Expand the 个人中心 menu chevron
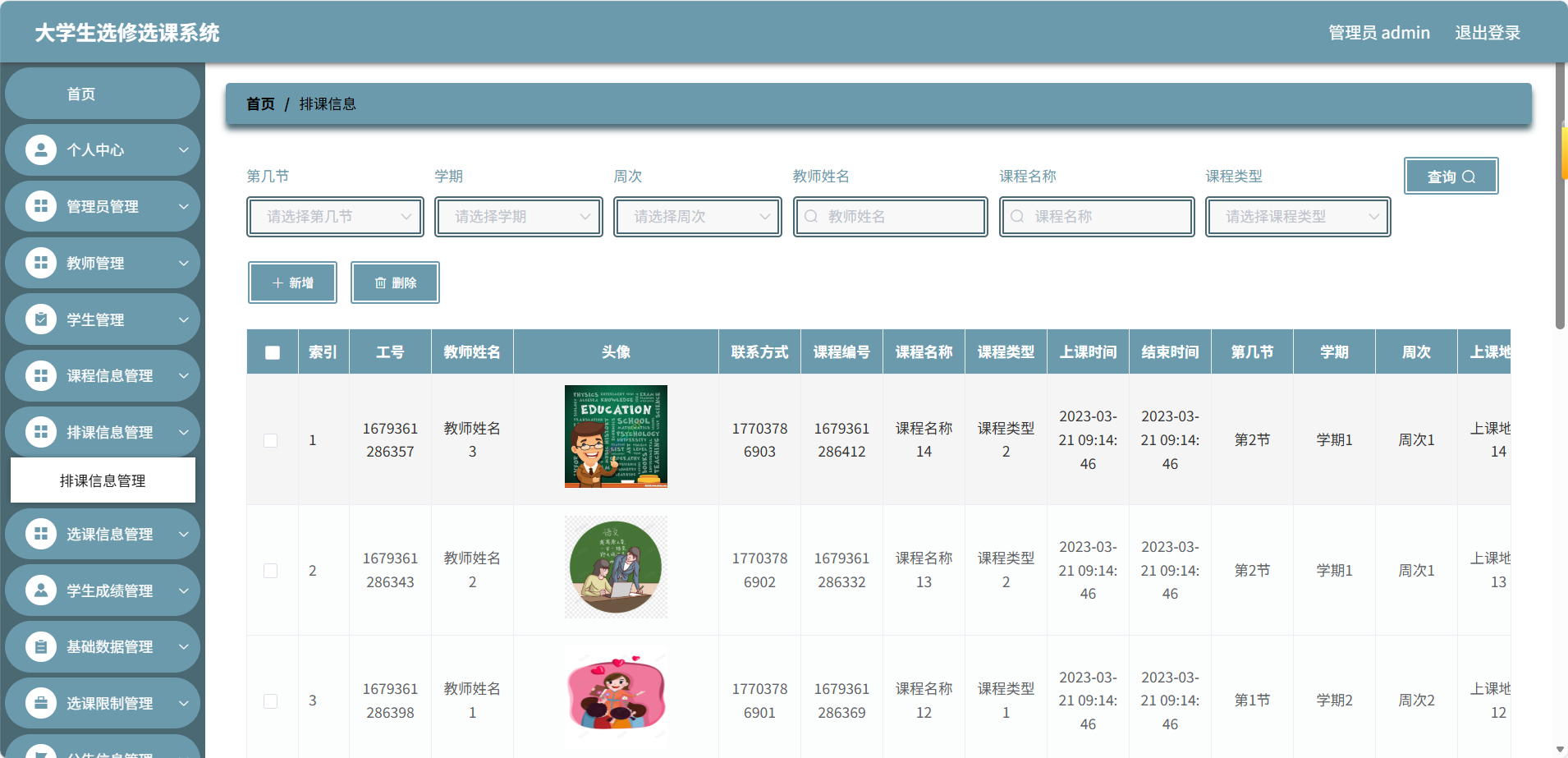 pos(184,149)
